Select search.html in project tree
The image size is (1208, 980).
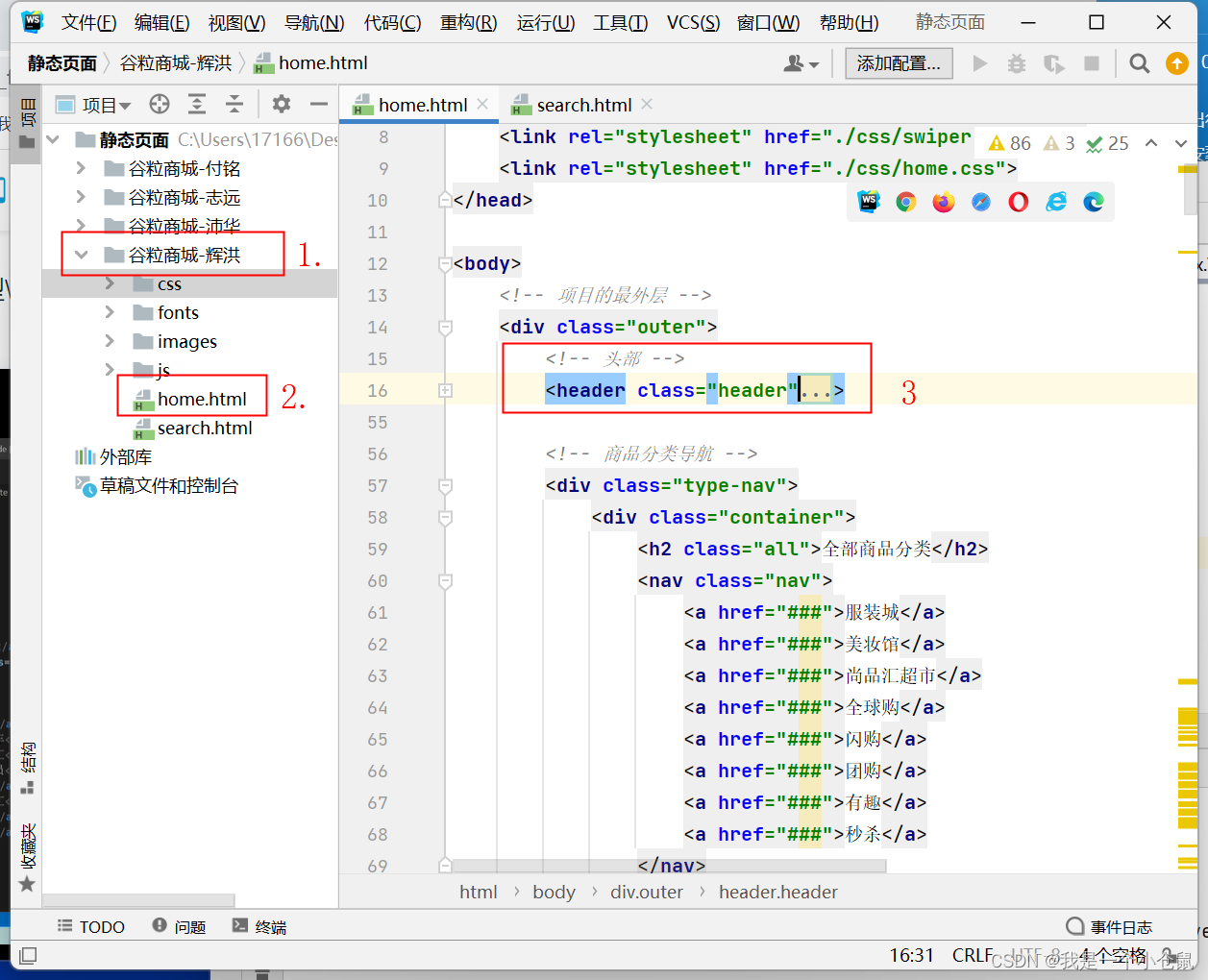coord(192,428)
